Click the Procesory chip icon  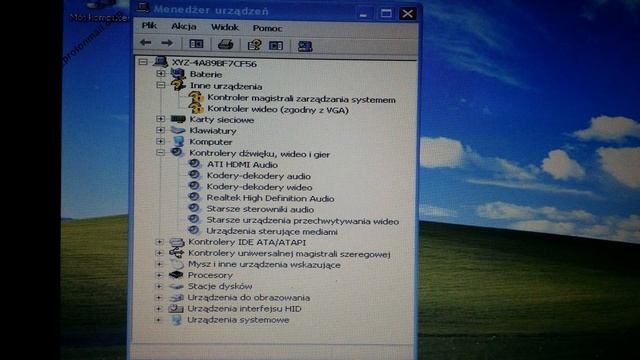point(176,275)
